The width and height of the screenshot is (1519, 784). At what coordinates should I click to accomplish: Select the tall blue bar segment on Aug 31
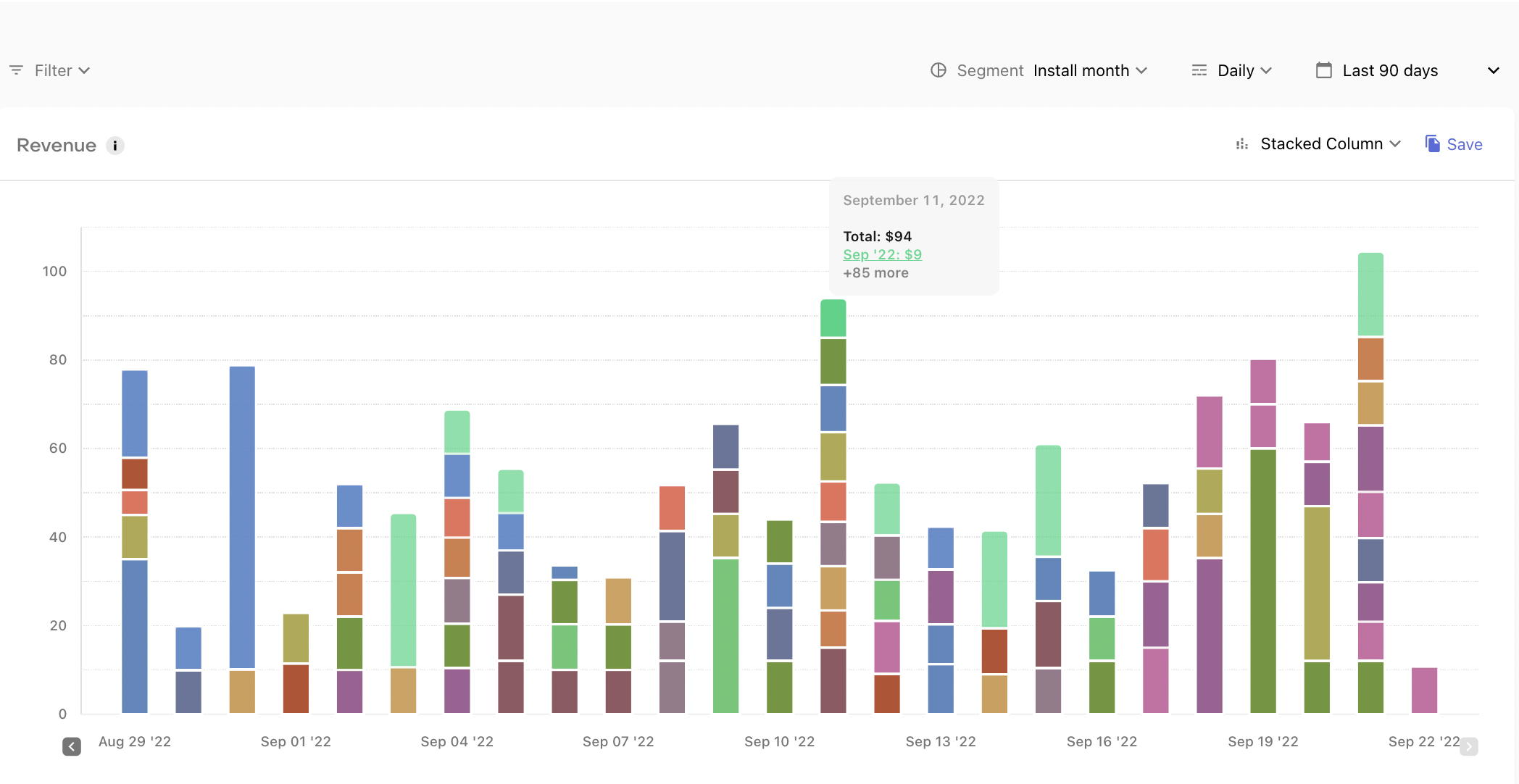[242, 517]
